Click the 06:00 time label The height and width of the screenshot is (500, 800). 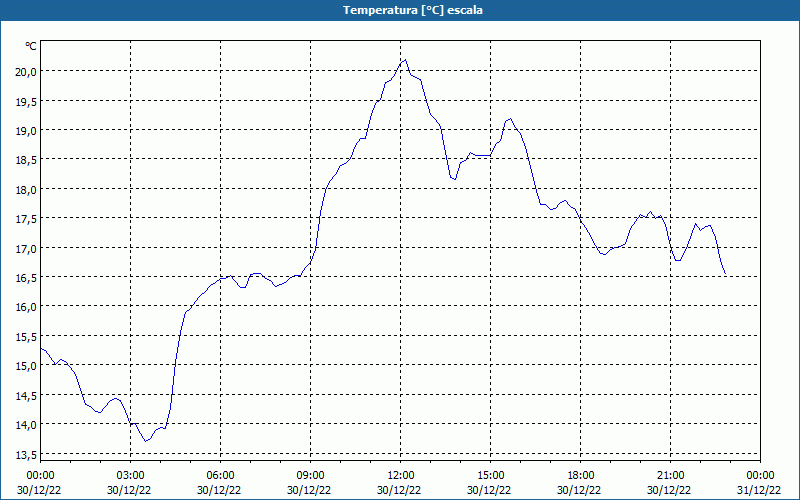(x=221, y=476)
